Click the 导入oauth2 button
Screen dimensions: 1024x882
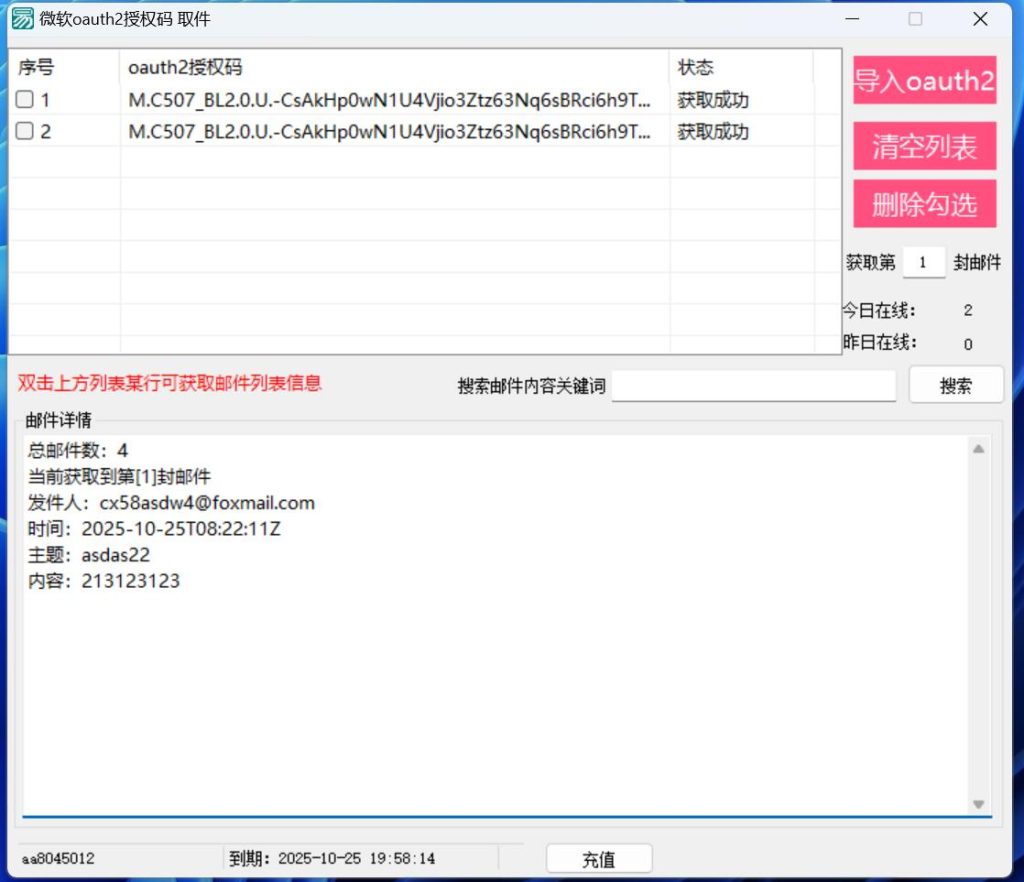[924, 81]
